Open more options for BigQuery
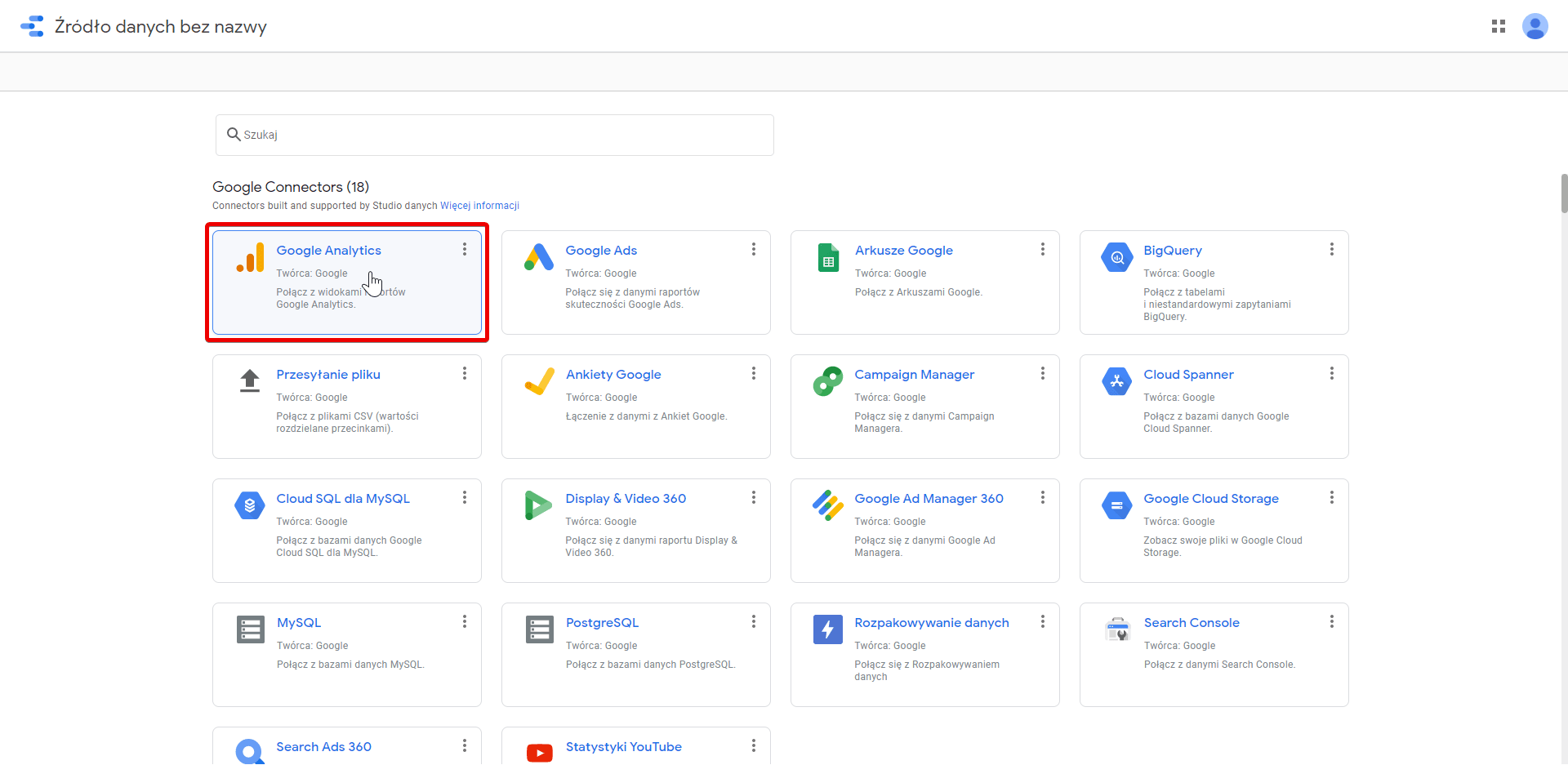 click(1332, 249)
